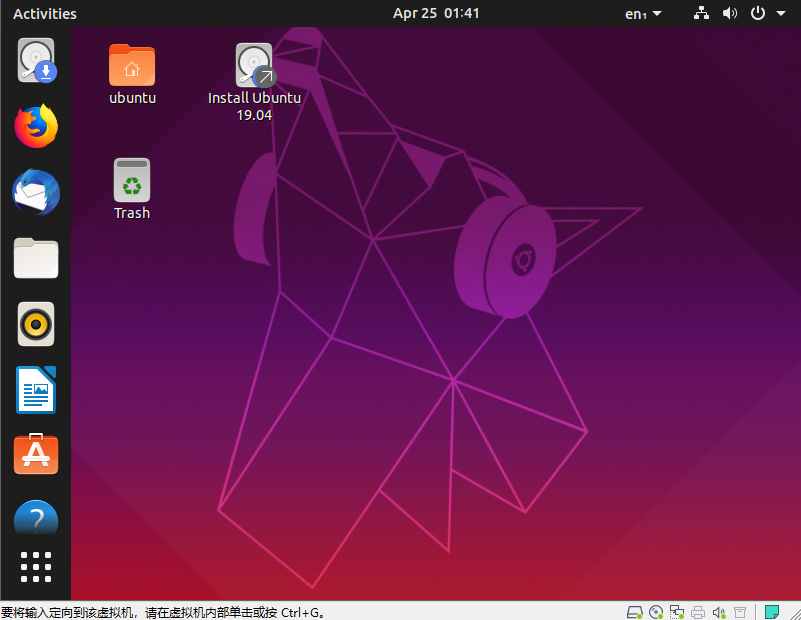This screenshot has width=801, height=620.
Task: Open the Install Ubuntu launcher in the dock
Action: (36, 60)
